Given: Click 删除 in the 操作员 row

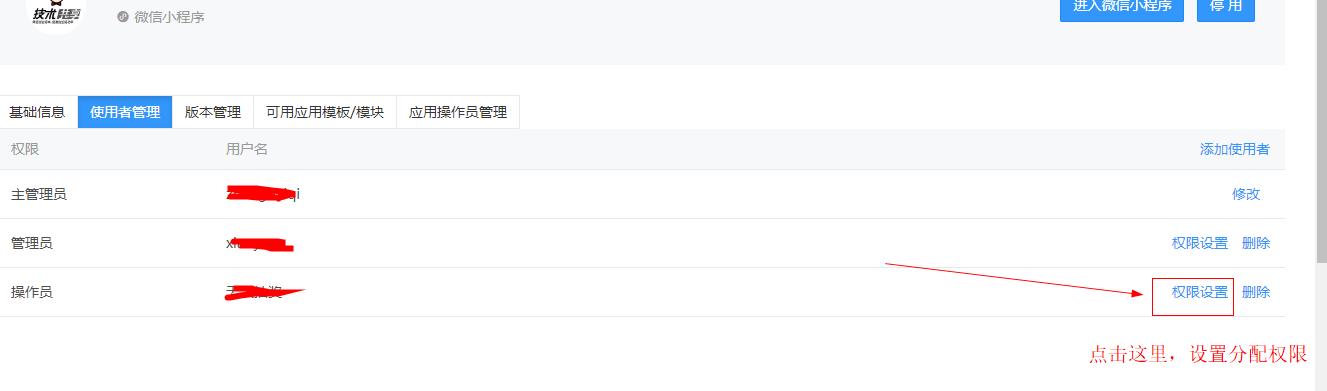Looking at the screenshot, I should pos(1256,292).
